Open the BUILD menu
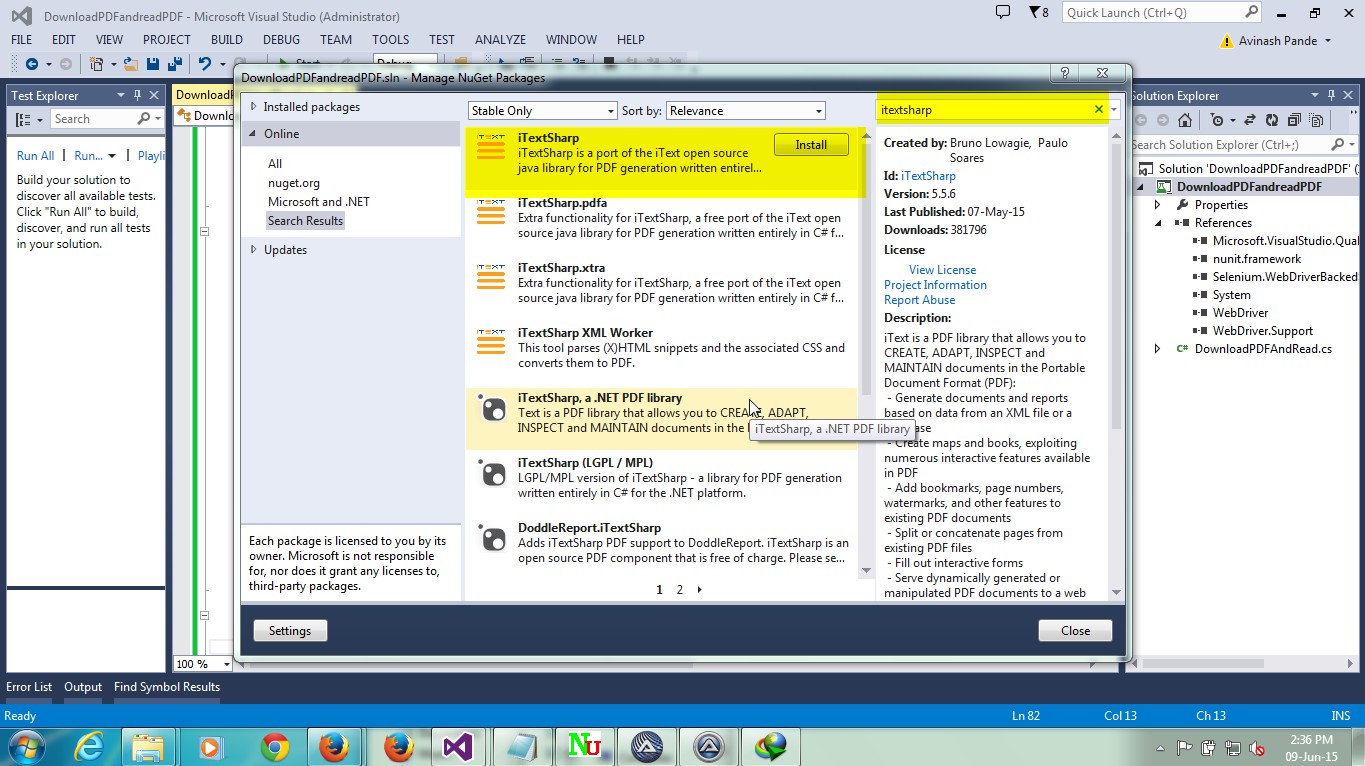Viewport: 1365px width, 766px height. [227, 40]
